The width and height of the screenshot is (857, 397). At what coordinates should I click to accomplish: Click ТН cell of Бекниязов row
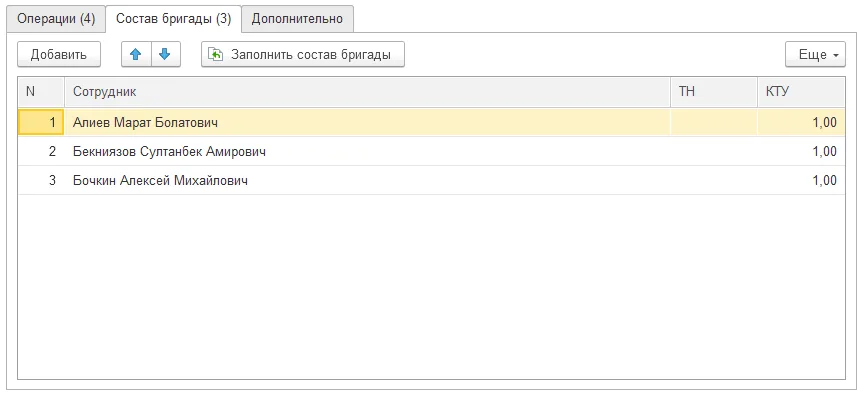pyautogui.click(x=714, y=151)
